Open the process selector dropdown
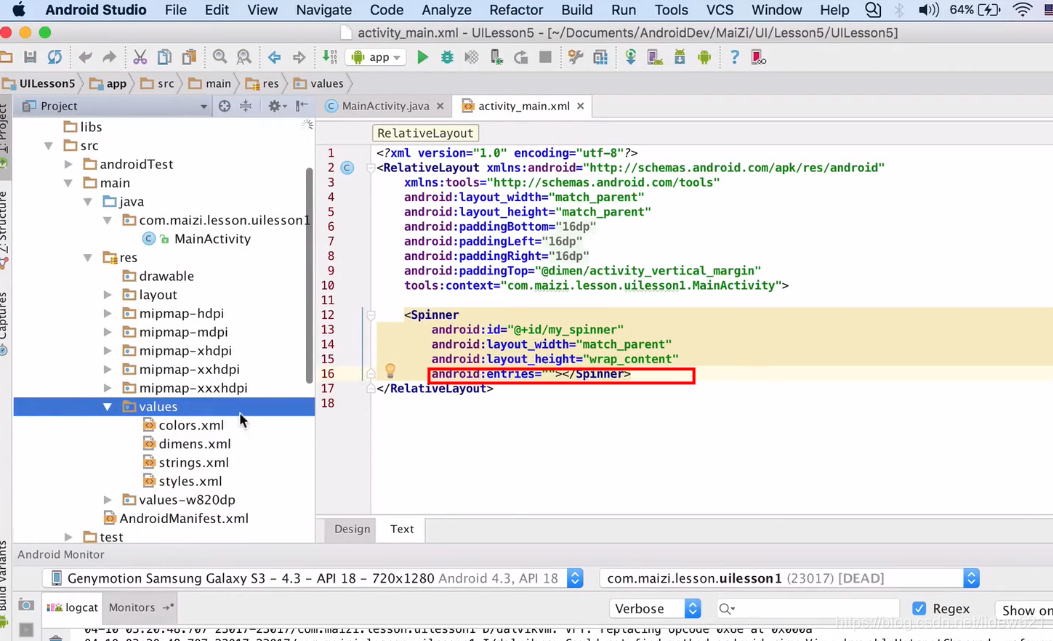Image resolution: width=1053 pixels, height=641 pixels. coord(790,578)
